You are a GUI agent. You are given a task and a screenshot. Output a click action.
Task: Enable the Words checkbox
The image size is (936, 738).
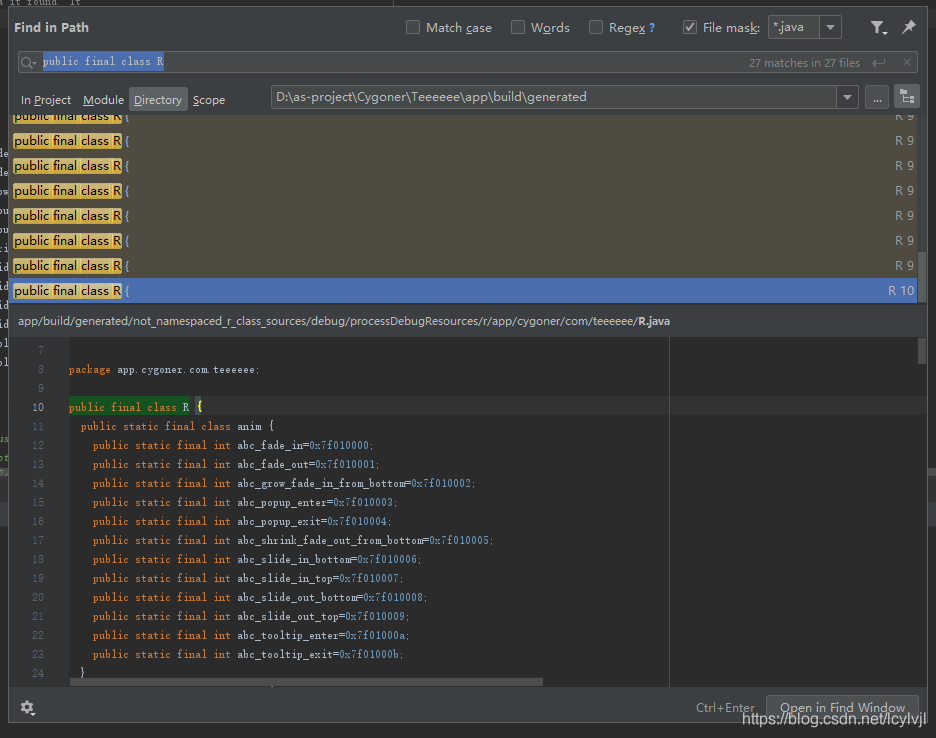coord(519,27)
